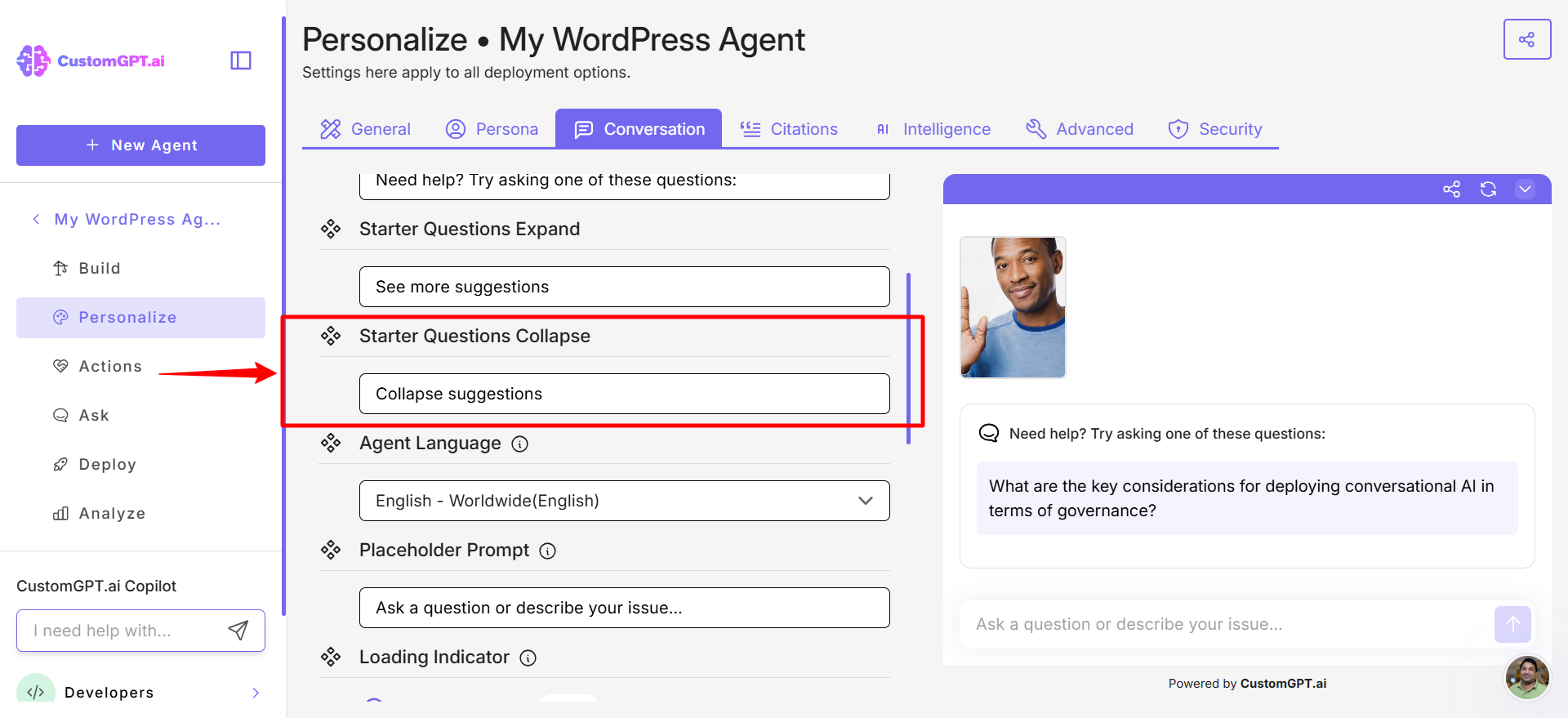The width and height of the screenshot is (1568, 718).
Task: Switch to the Persona tab
Action: coord(492,129)
